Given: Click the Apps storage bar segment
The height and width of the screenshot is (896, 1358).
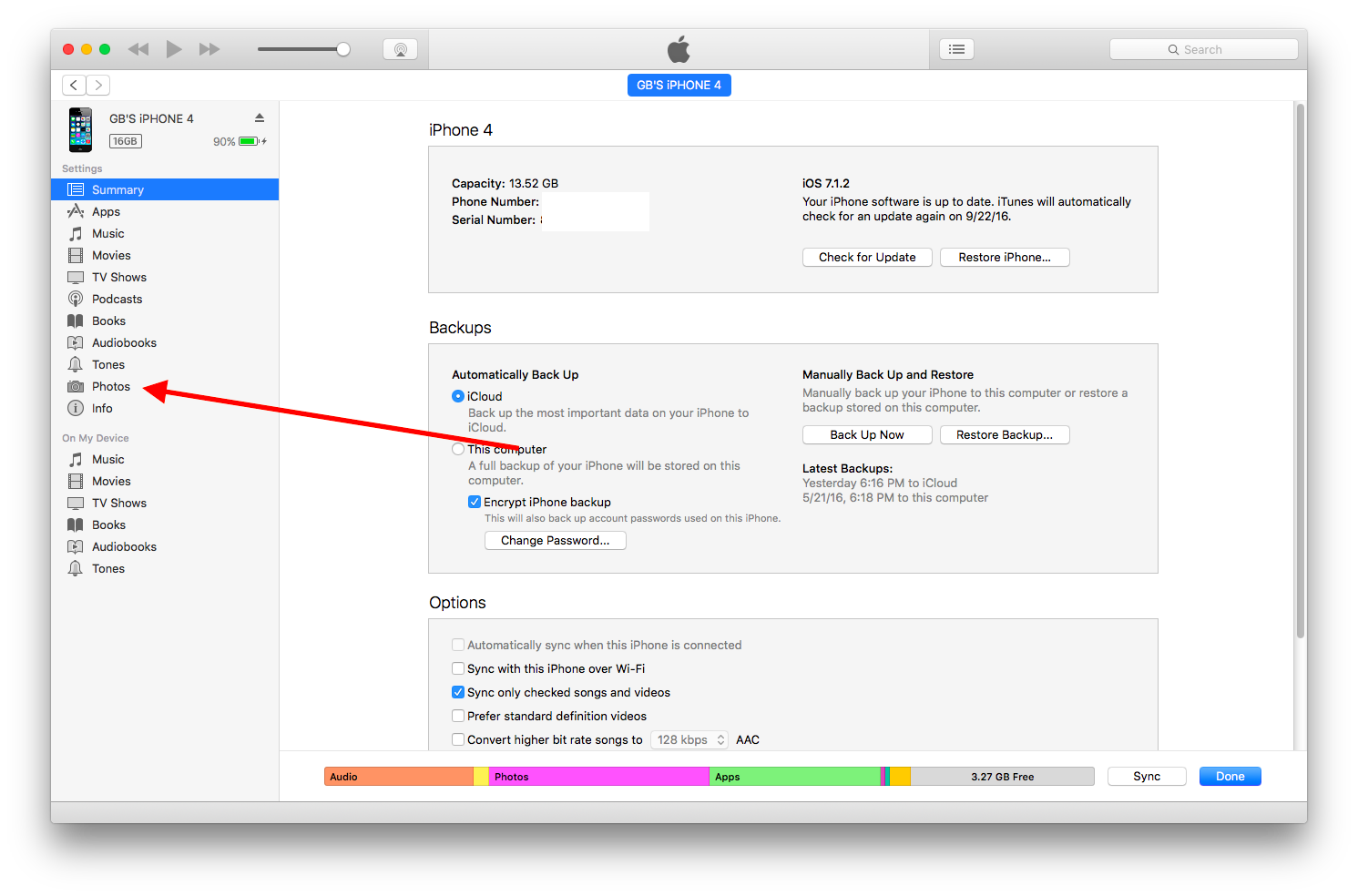Looking at the screenshot, I should (x=795, y=777).
